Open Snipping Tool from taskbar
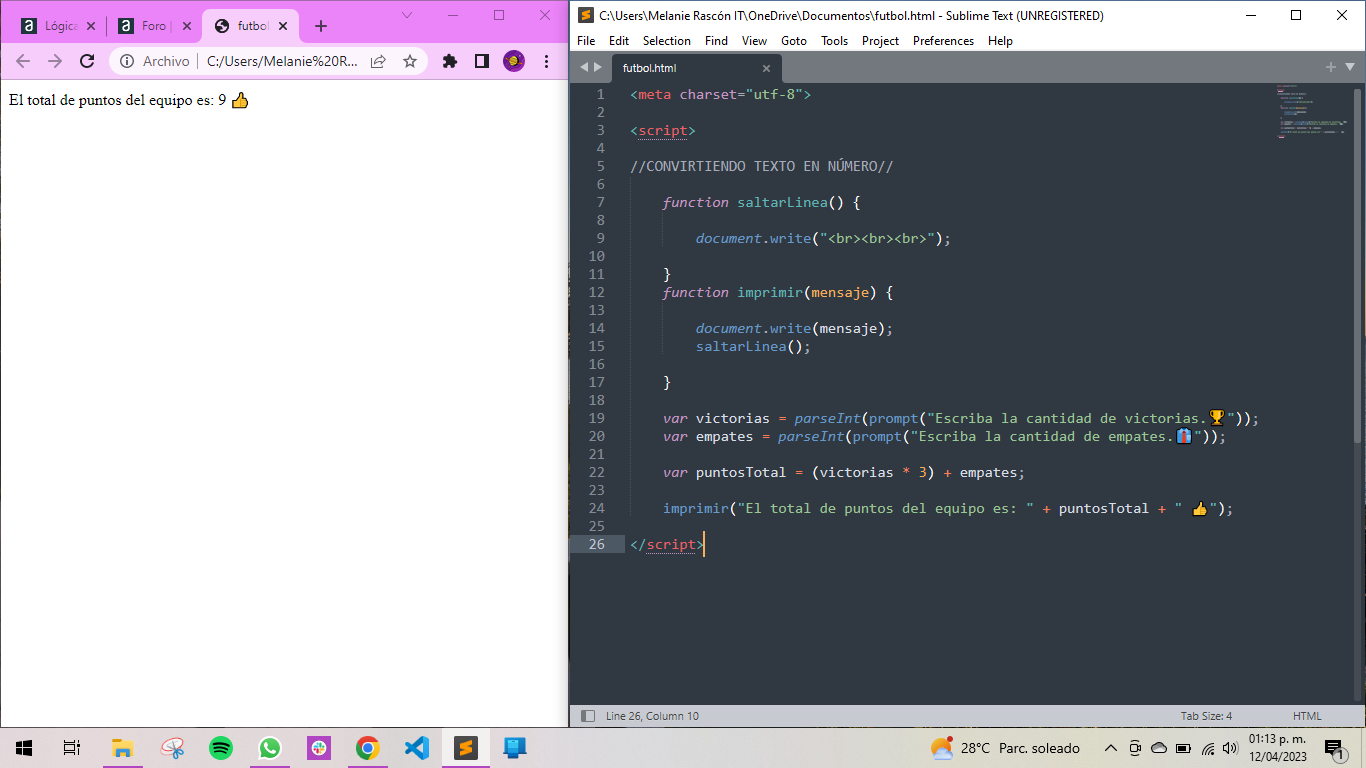The height and width of the screenshot is (768, 1366). 172,748
